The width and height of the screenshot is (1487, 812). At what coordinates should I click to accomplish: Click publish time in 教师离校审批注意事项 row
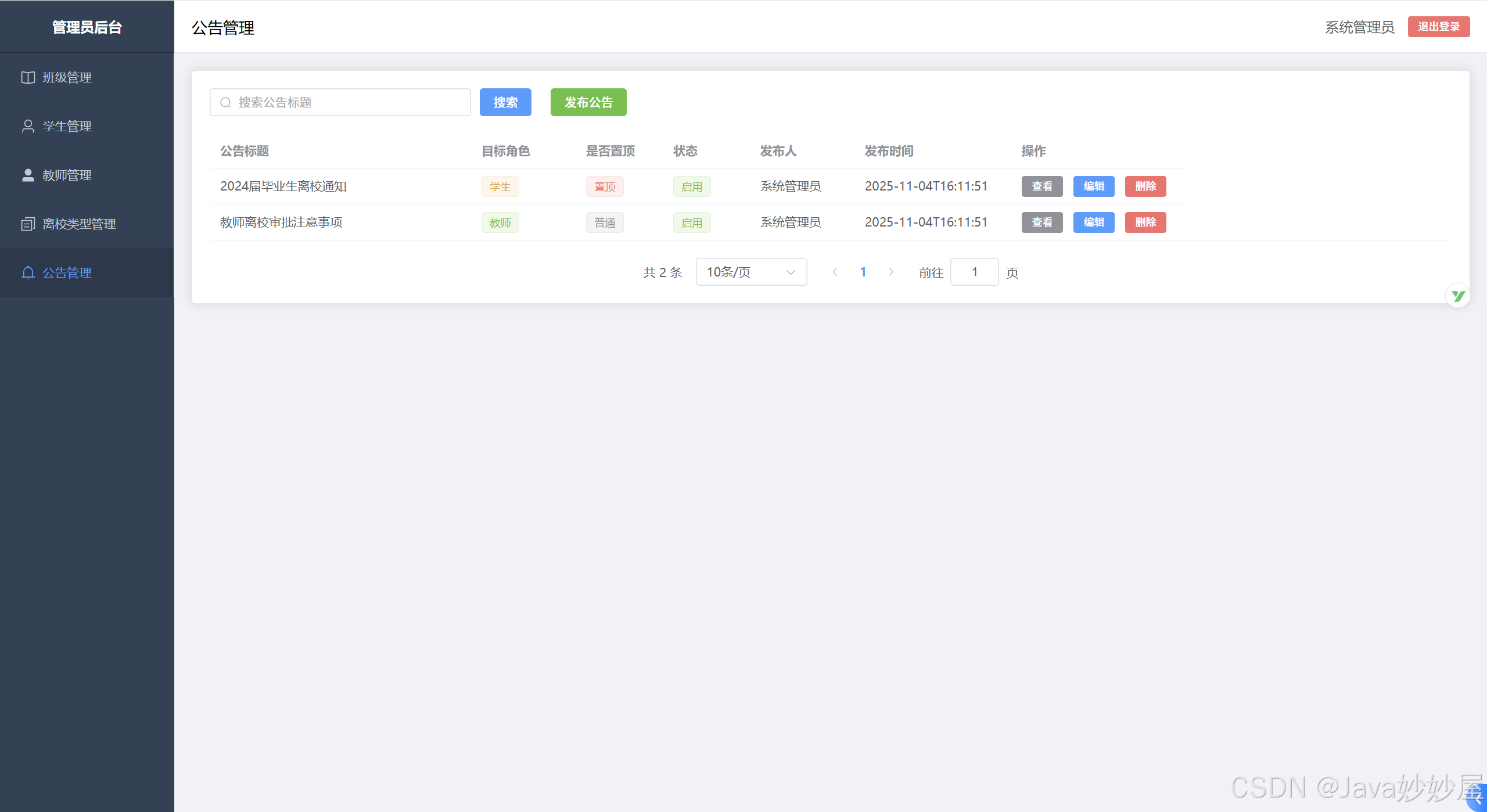[926, 222]
